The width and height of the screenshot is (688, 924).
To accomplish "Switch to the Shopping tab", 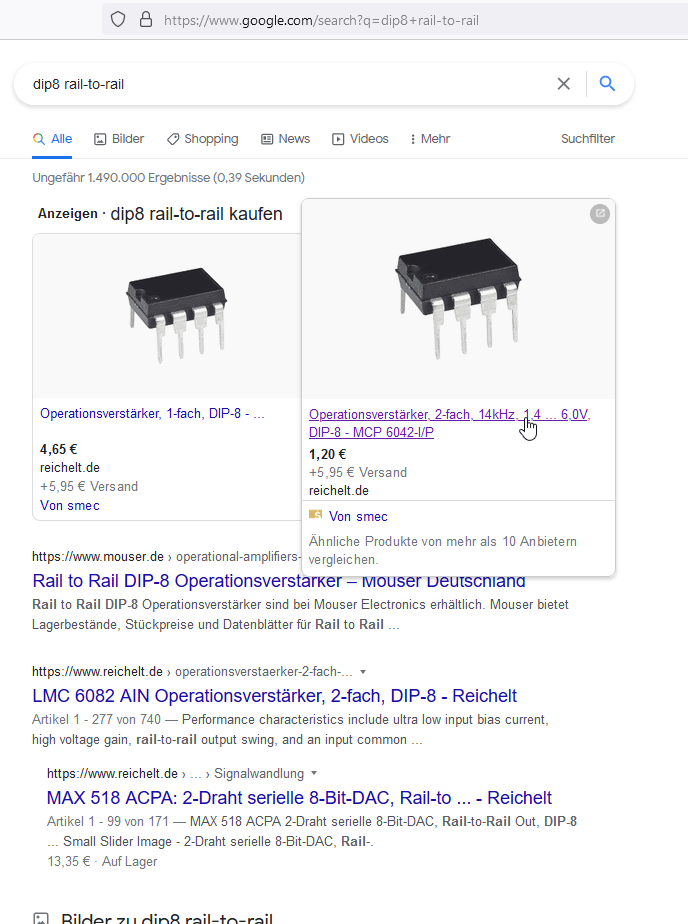I will click(x=203, y=139).
